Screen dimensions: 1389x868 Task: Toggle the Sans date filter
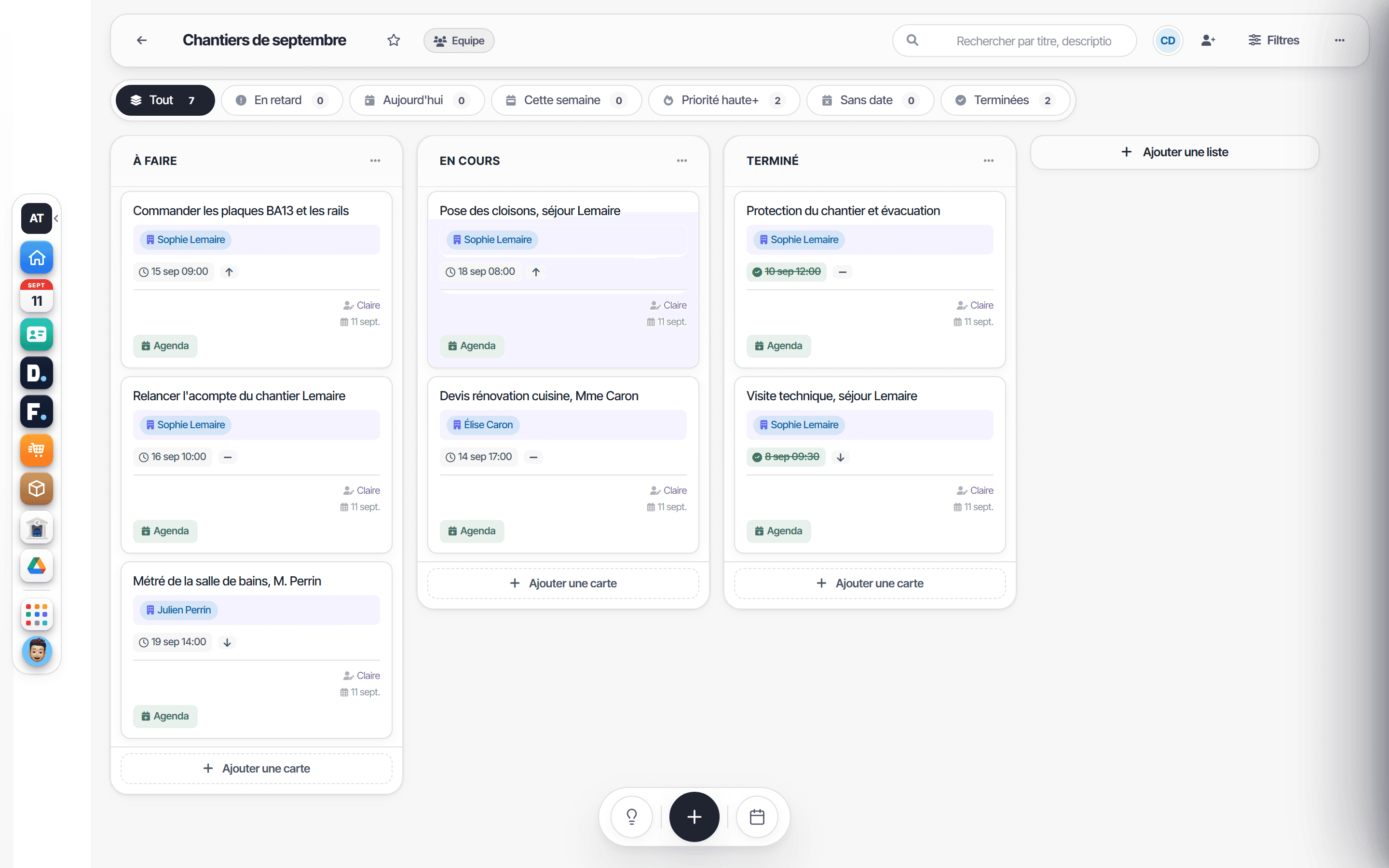[870, 100]
